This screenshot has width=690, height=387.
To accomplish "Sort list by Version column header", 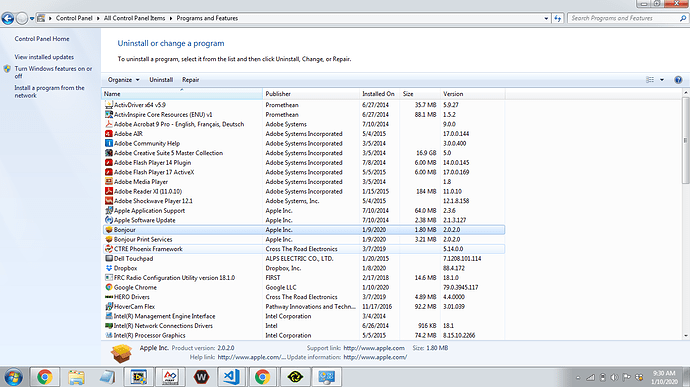I will [x=473, y=94].
